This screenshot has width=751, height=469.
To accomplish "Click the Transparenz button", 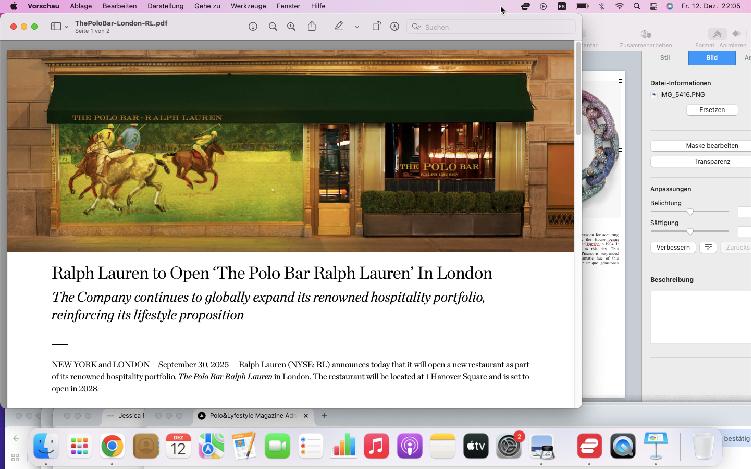I will click(x=712, y=162).
